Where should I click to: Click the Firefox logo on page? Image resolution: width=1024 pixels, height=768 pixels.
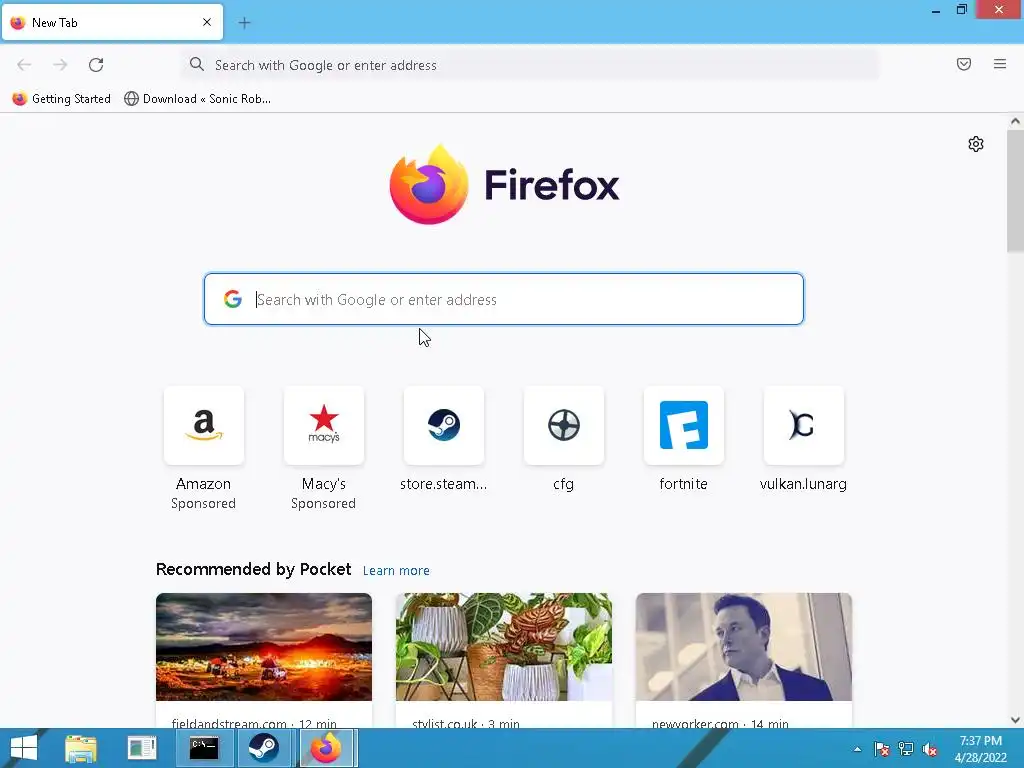pos(504,185)
